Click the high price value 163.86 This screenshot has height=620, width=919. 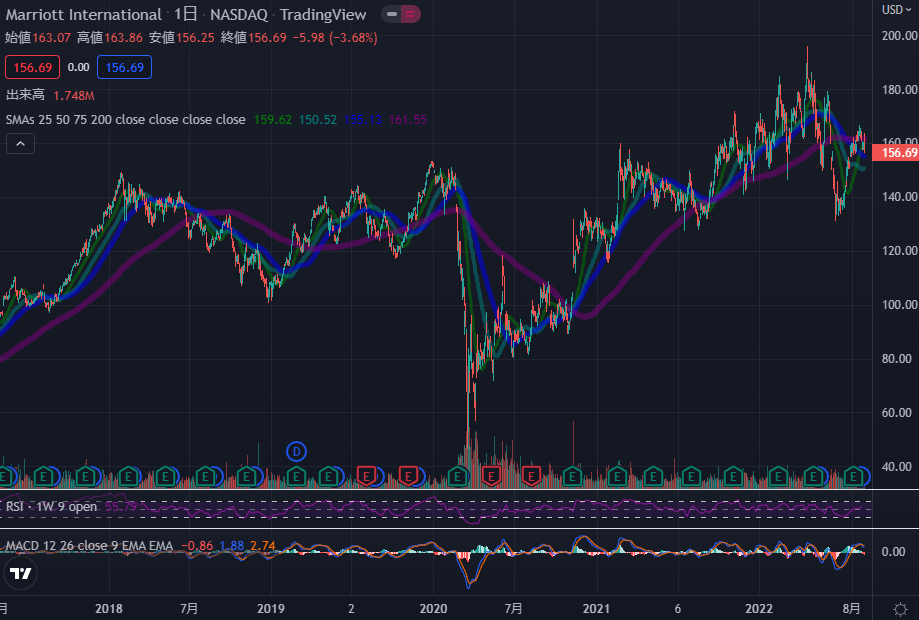[x=124, y=38]
